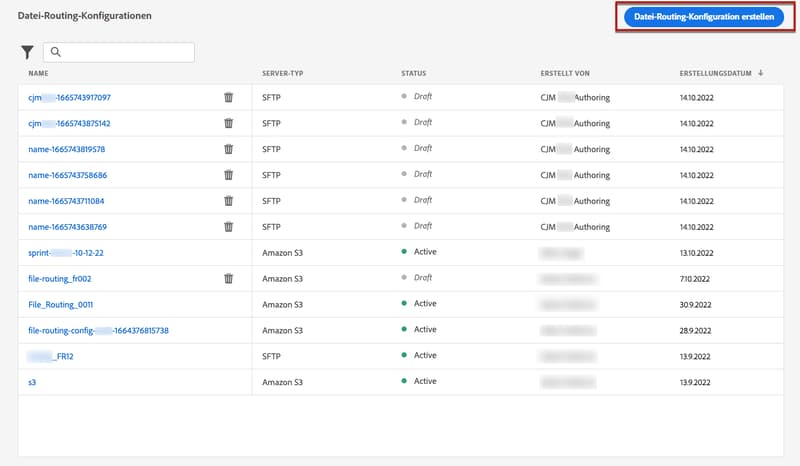Click the filter funnel icon
This screenshot has height=466, width=800.
pos(27,52)
